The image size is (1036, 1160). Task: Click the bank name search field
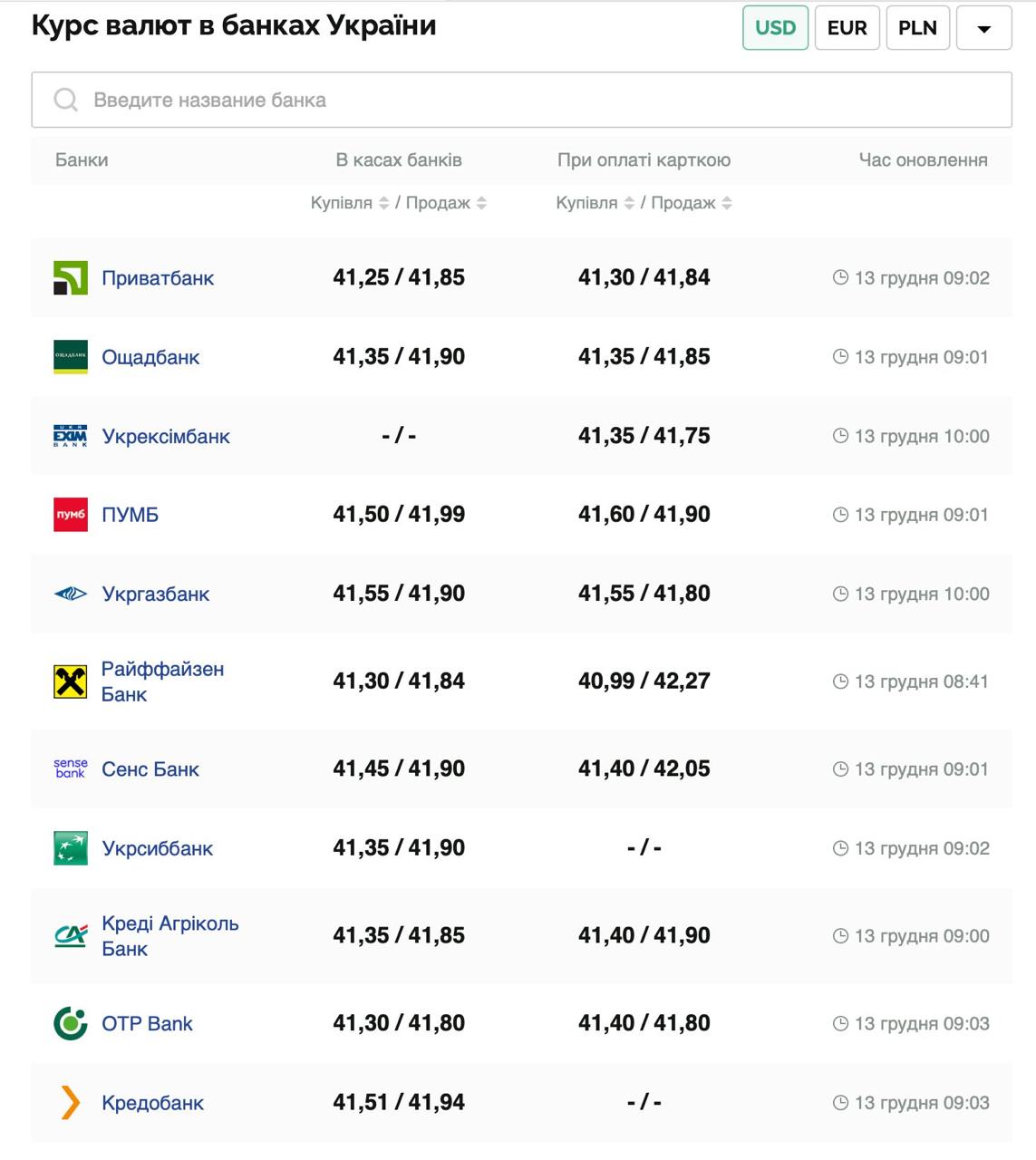tap(521, 100)
